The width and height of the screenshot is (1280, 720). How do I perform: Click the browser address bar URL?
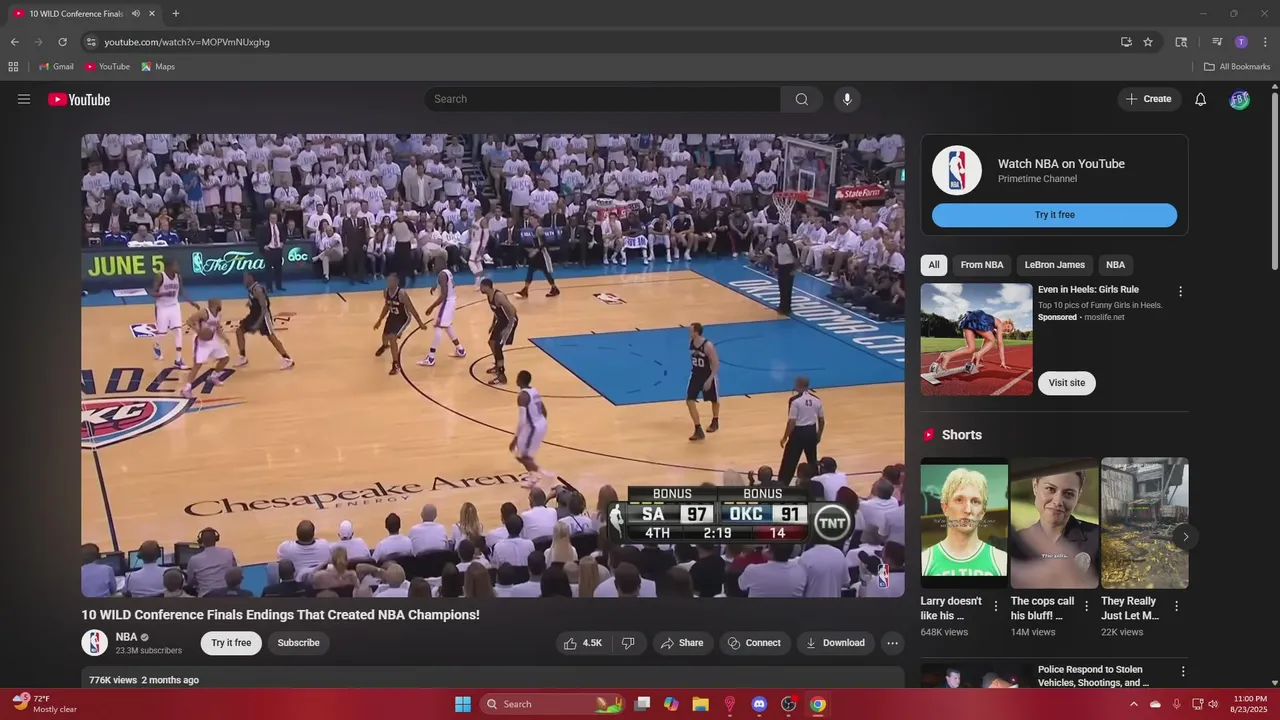187,42
